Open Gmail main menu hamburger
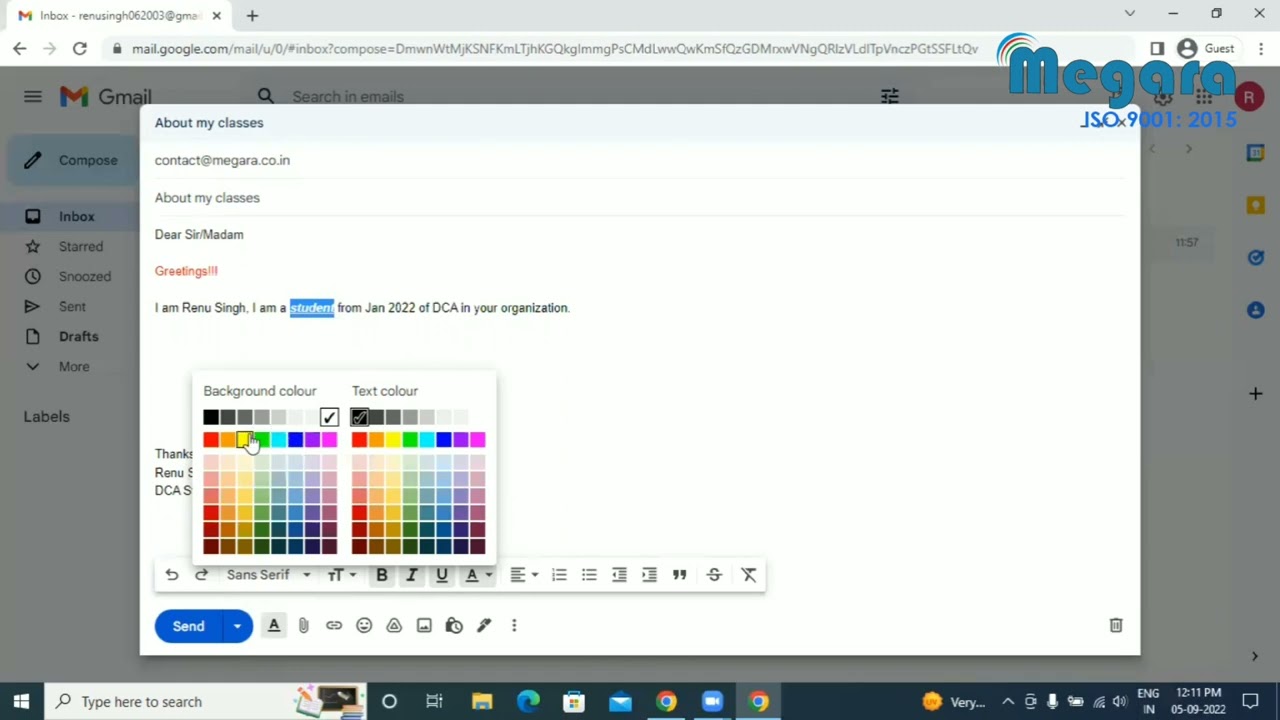This screenshot has width=1280, height=720. pyautogui.click(x=33, y=96)
